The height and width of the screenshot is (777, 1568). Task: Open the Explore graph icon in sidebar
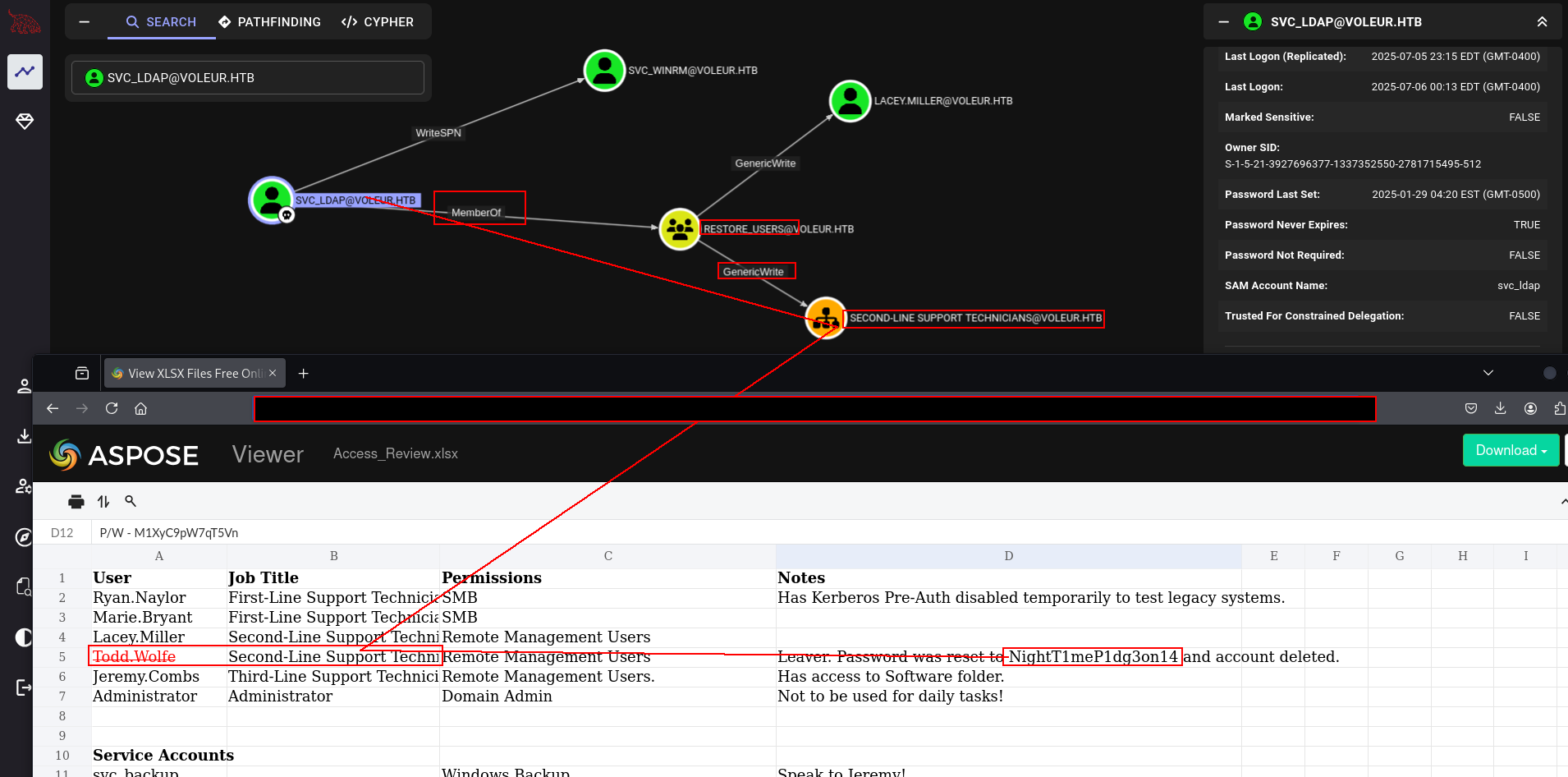coord(25,71)
